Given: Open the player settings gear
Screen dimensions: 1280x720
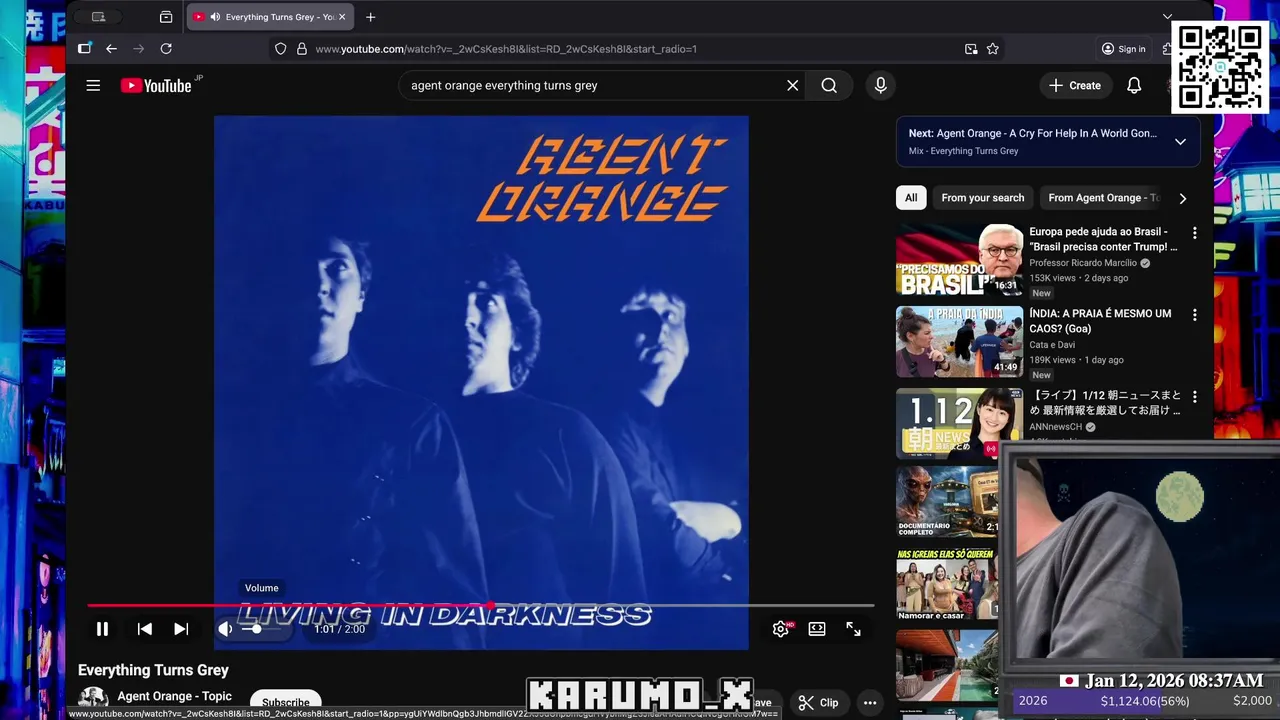Looking at the screenshot, I should (x=781, y=629).
